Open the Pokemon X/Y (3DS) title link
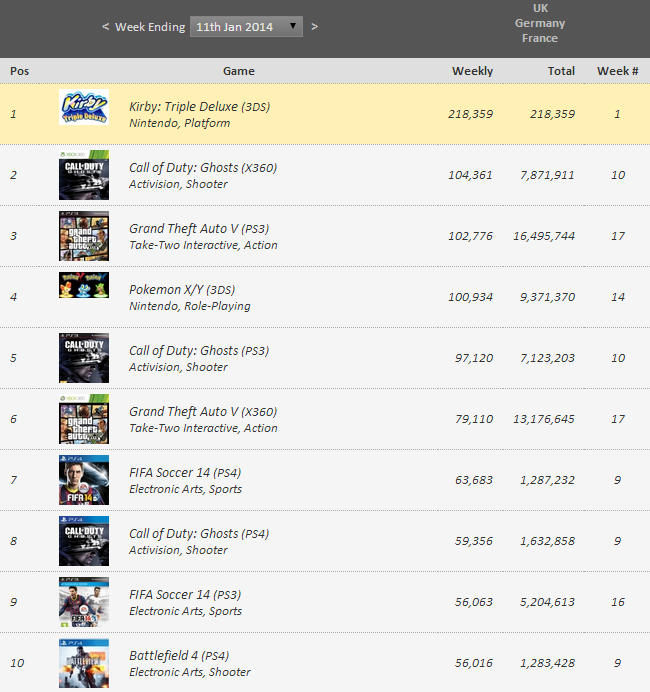The width and height of the screenshot is (650, 692). [x=182, y=290]
